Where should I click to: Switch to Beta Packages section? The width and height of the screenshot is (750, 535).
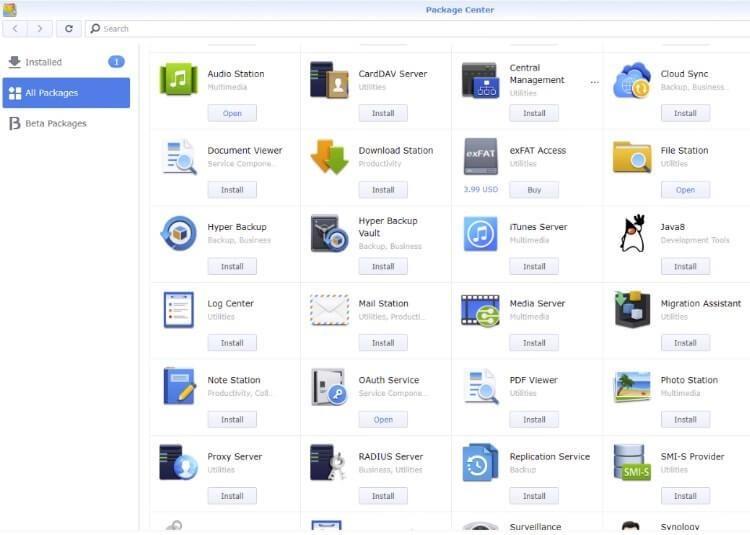click(x=66, y=123)
